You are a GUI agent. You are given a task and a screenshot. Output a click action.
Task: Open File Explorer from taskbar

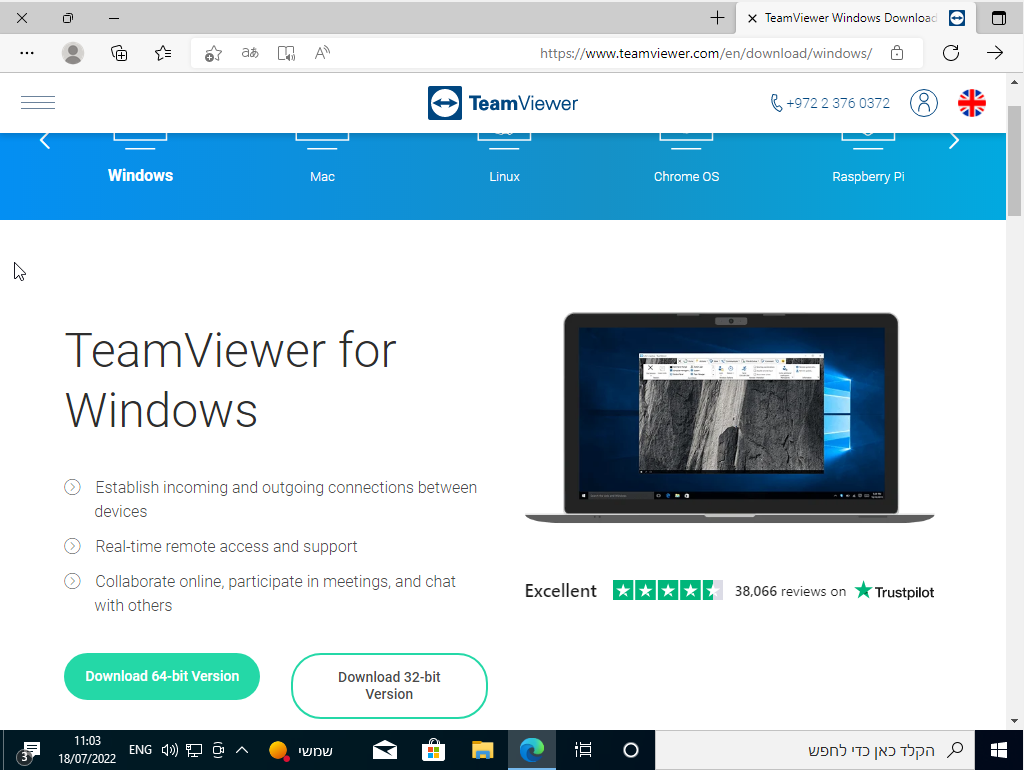click(x=483, y=750)
